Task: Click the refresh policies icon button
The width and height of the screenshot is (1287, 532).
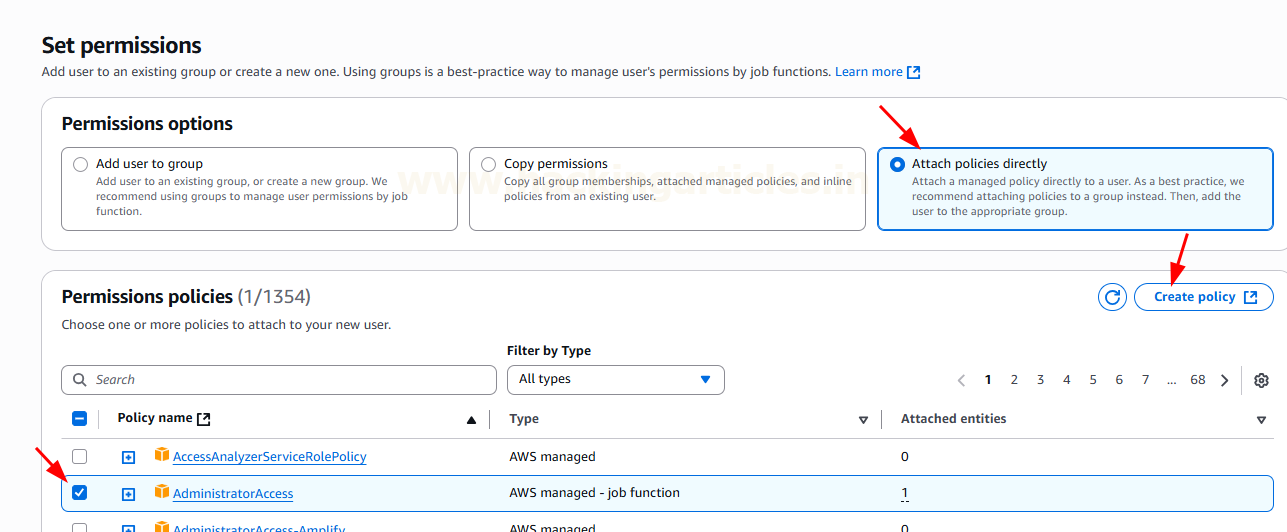Action: click(x=1112, y=297)
